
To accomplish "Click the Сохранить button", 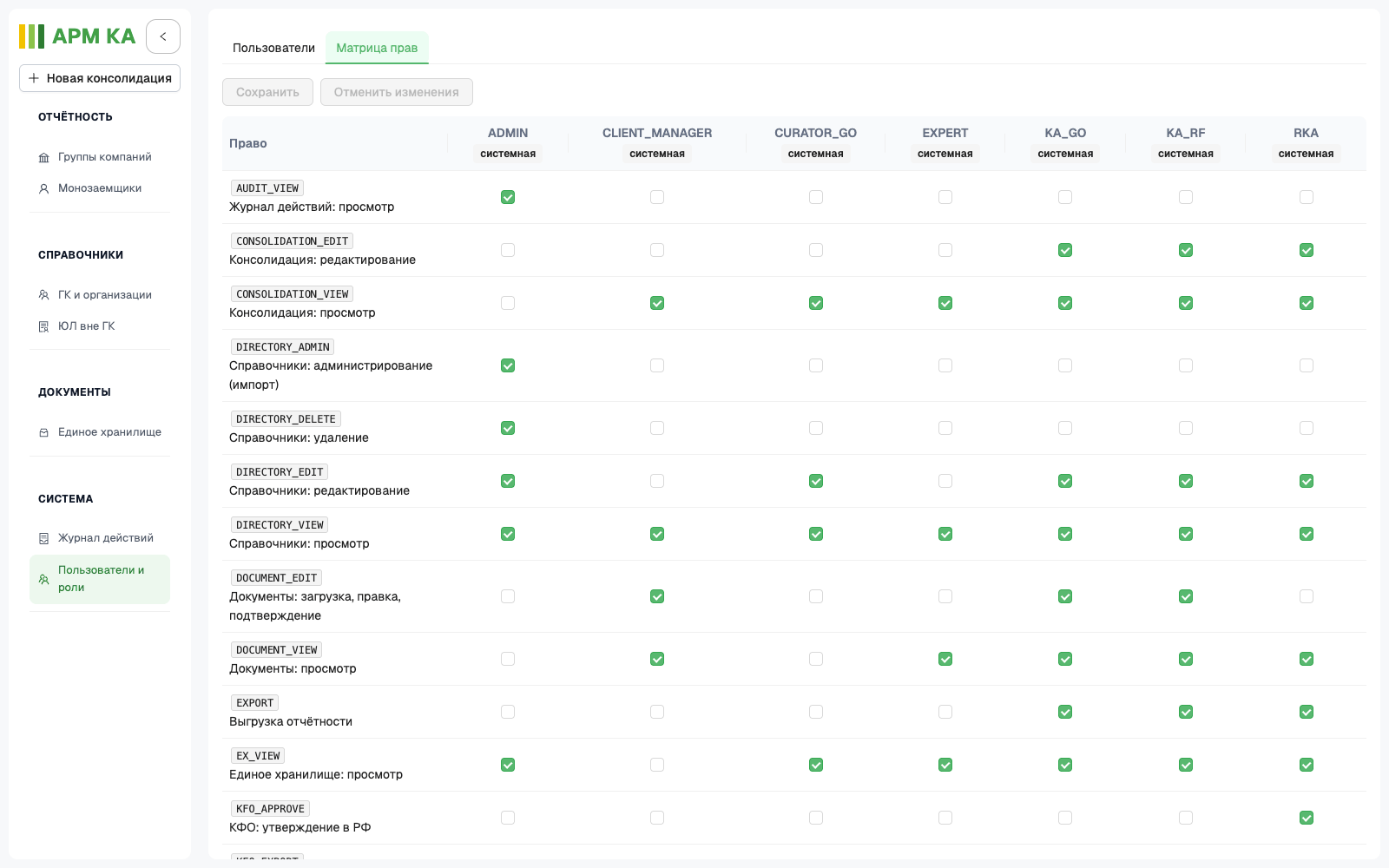I will point(267,92).
